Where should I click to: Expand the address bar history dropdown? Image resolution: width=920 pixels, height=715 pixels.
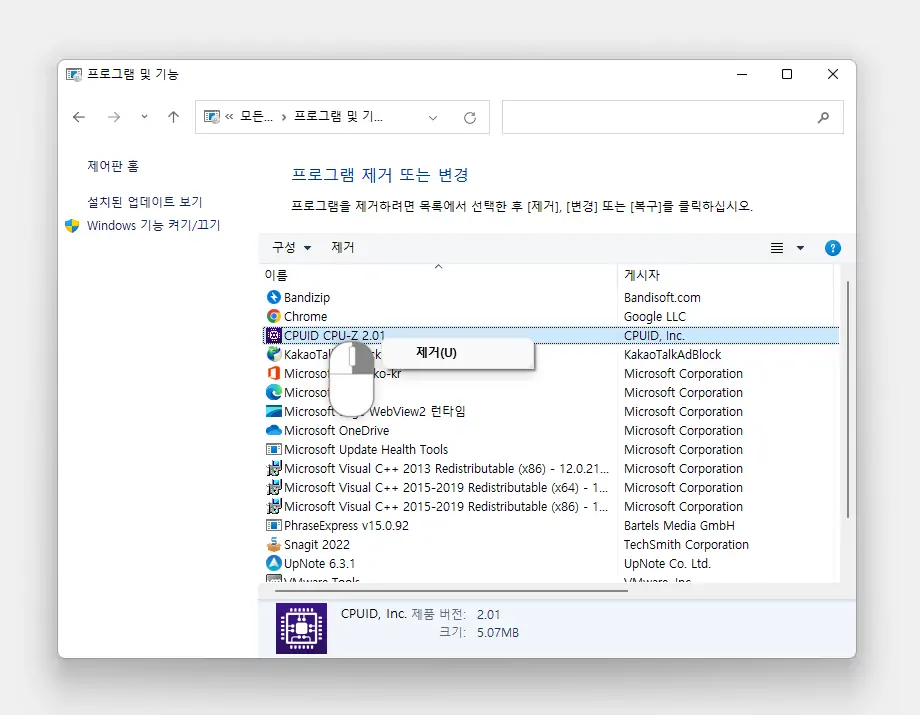click(433, 117)
